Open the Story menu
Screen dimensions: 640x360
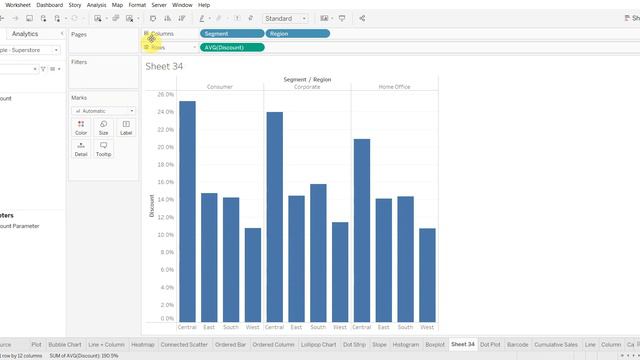click(x=75, y=5)
